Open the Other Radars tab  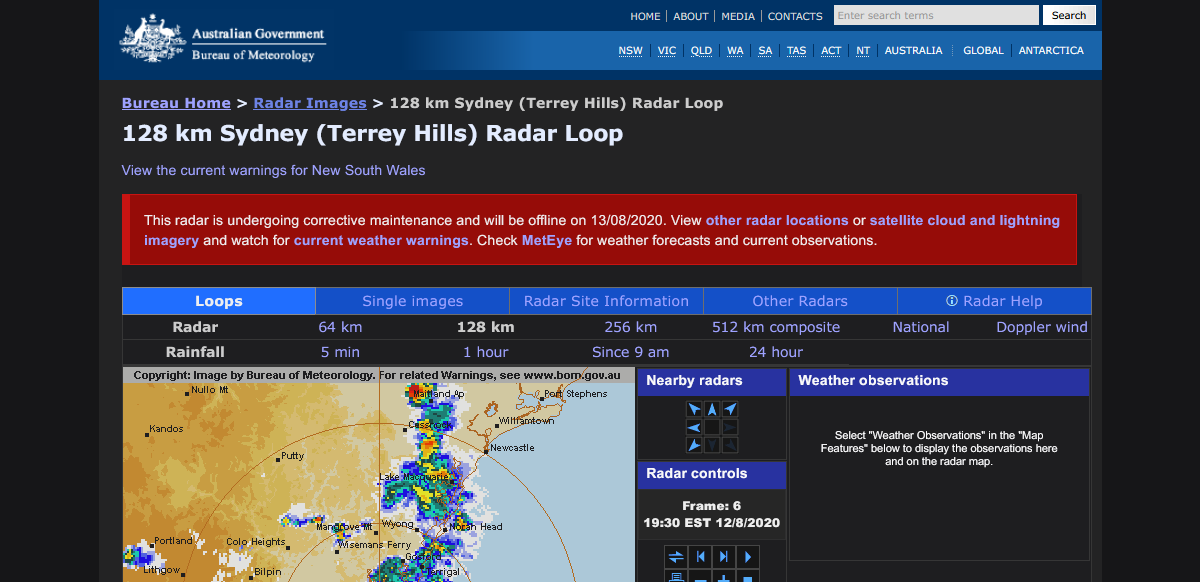click(799, 301)
